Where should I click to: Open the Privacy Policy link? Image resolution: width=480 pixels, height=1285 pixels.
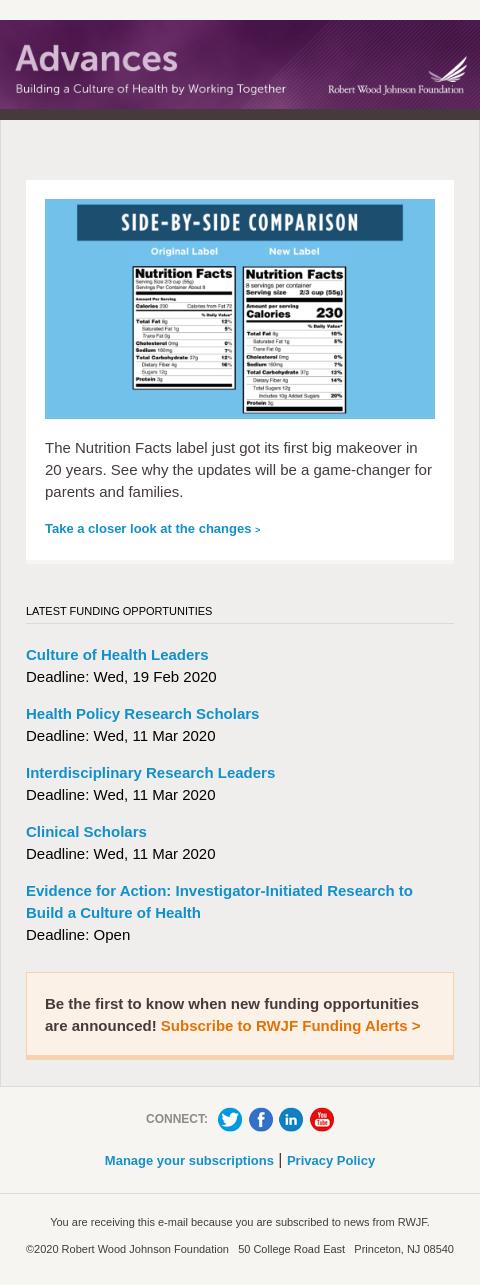[x=331, y=1160]
